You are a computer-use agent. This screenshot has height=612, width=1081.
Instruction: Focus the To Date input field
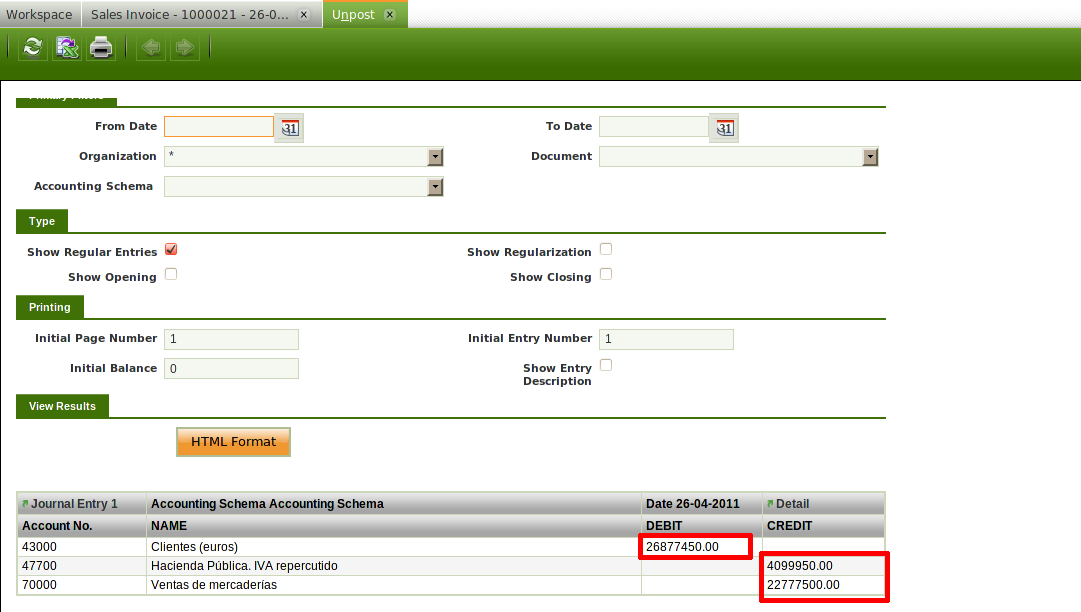click(654, 127)
